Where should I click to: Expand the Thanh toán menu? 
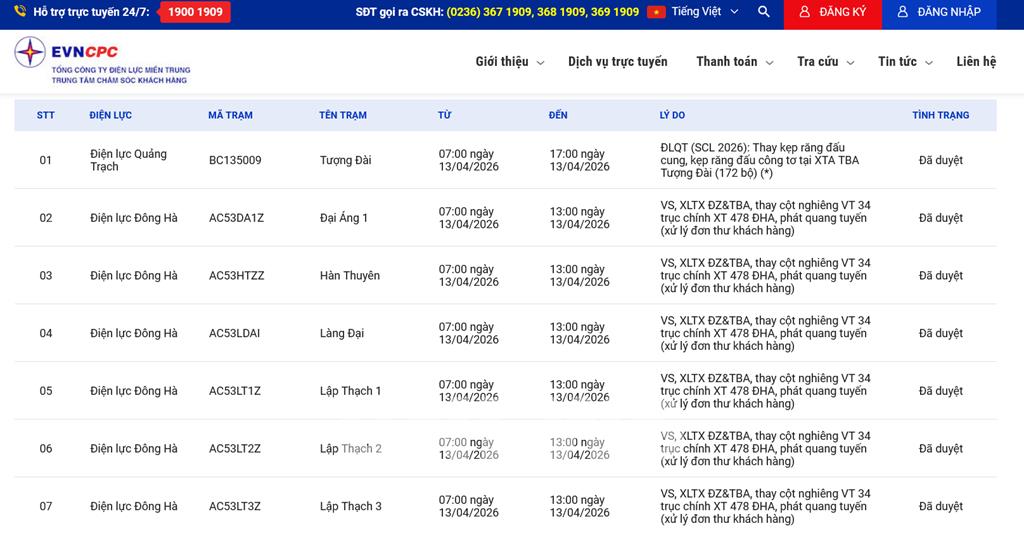pos(735,62)
